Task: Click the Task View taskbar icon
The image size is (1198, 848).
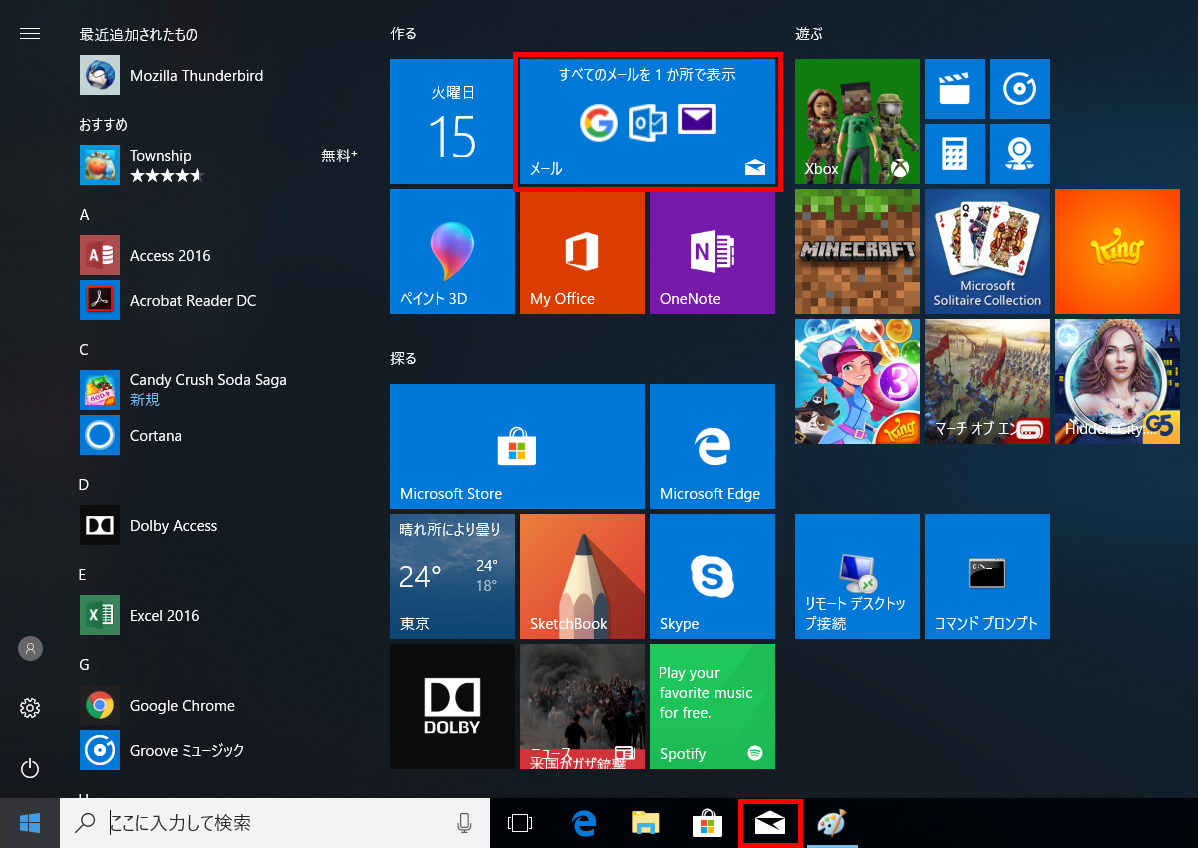Action: point(520,823)
